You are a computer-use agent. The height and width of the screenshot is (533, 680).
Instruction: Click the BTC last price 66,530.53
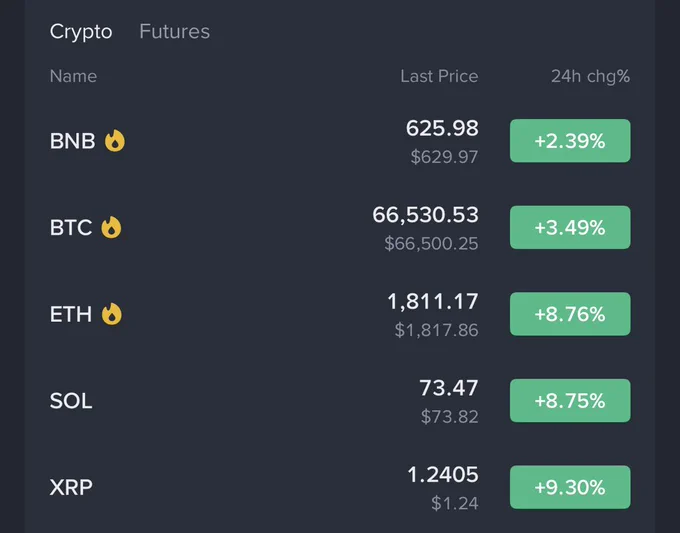425,215
